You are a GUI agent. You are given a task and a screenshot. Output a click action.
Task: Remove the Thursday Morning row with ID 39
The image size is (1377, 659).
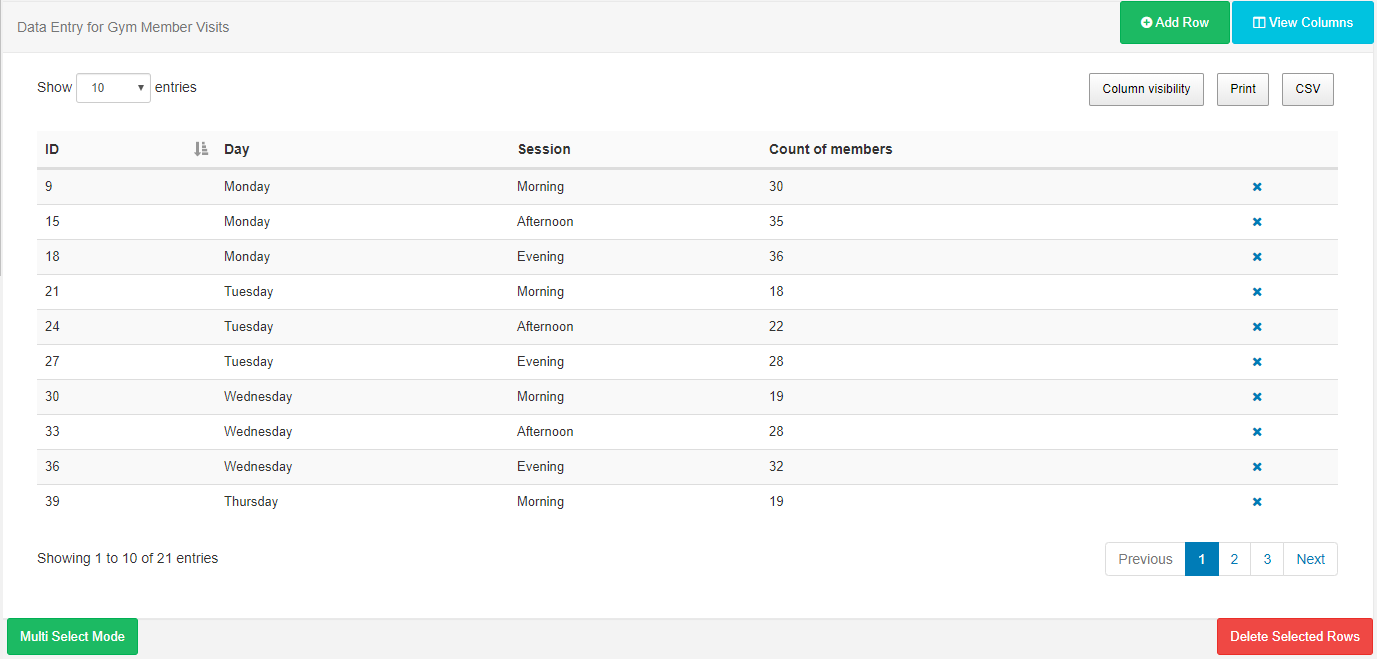point(1257,502)
